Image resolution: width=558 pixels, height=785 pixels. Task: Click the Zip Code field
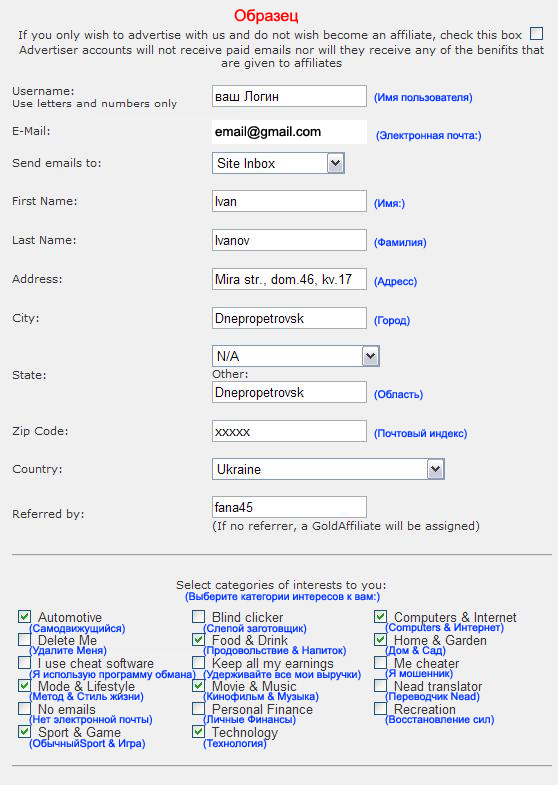click(x=289, y=432)
